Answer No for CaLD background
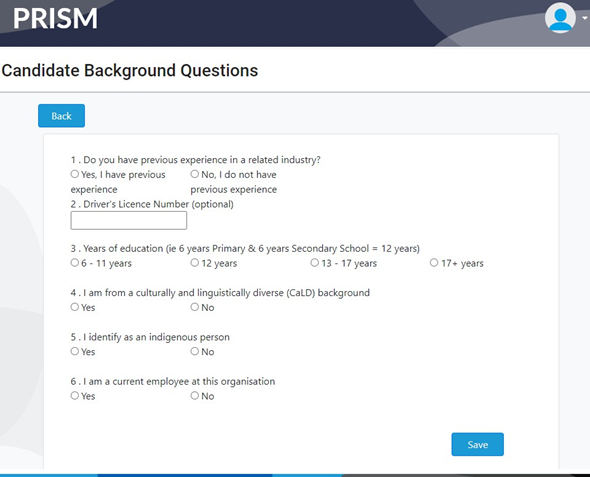 195,307
